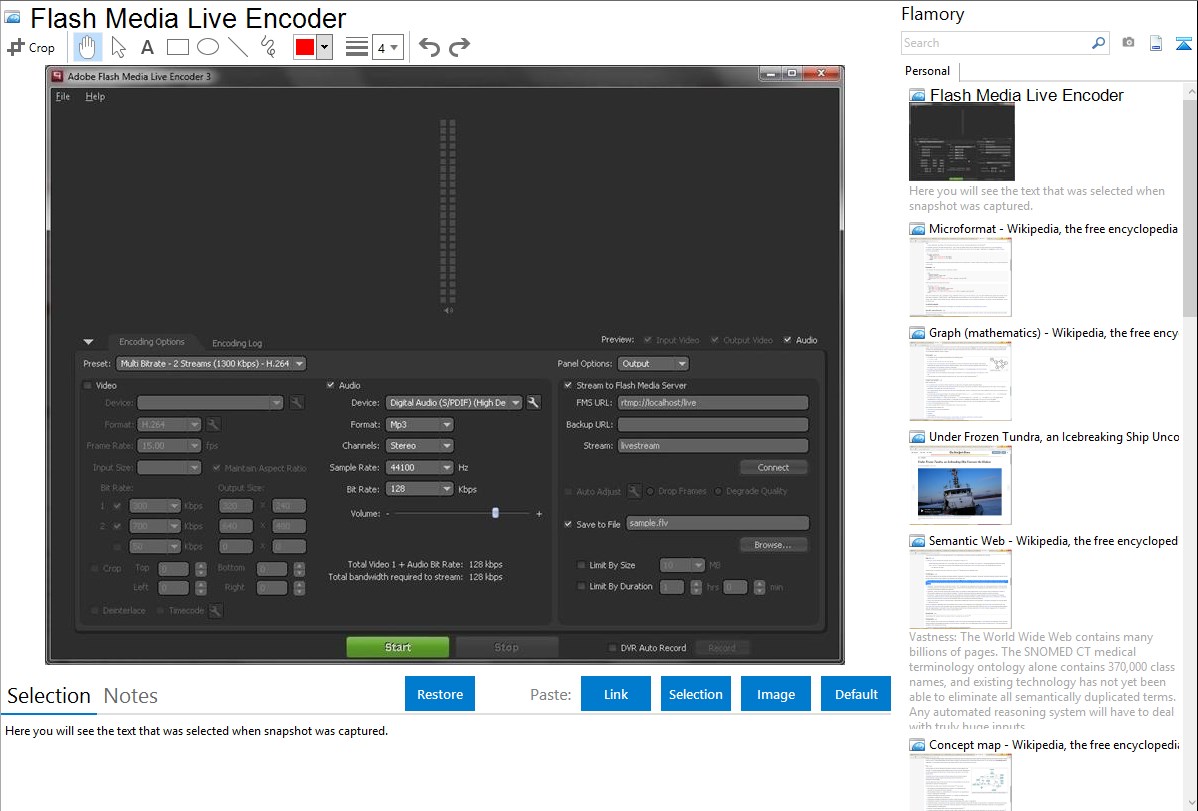Viewport: 1198px width, 811px height.
Task: Click the FMS URL input field
Action: point(713,402)
